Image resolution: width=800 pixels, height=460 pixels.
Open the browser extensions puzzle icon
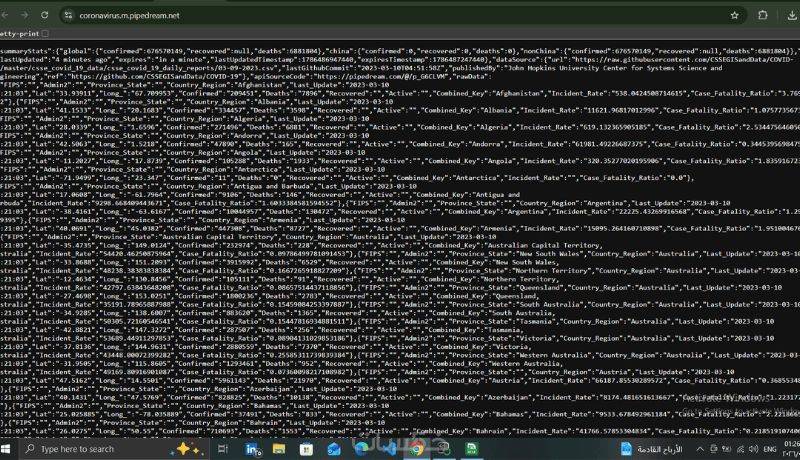(763, 15)
